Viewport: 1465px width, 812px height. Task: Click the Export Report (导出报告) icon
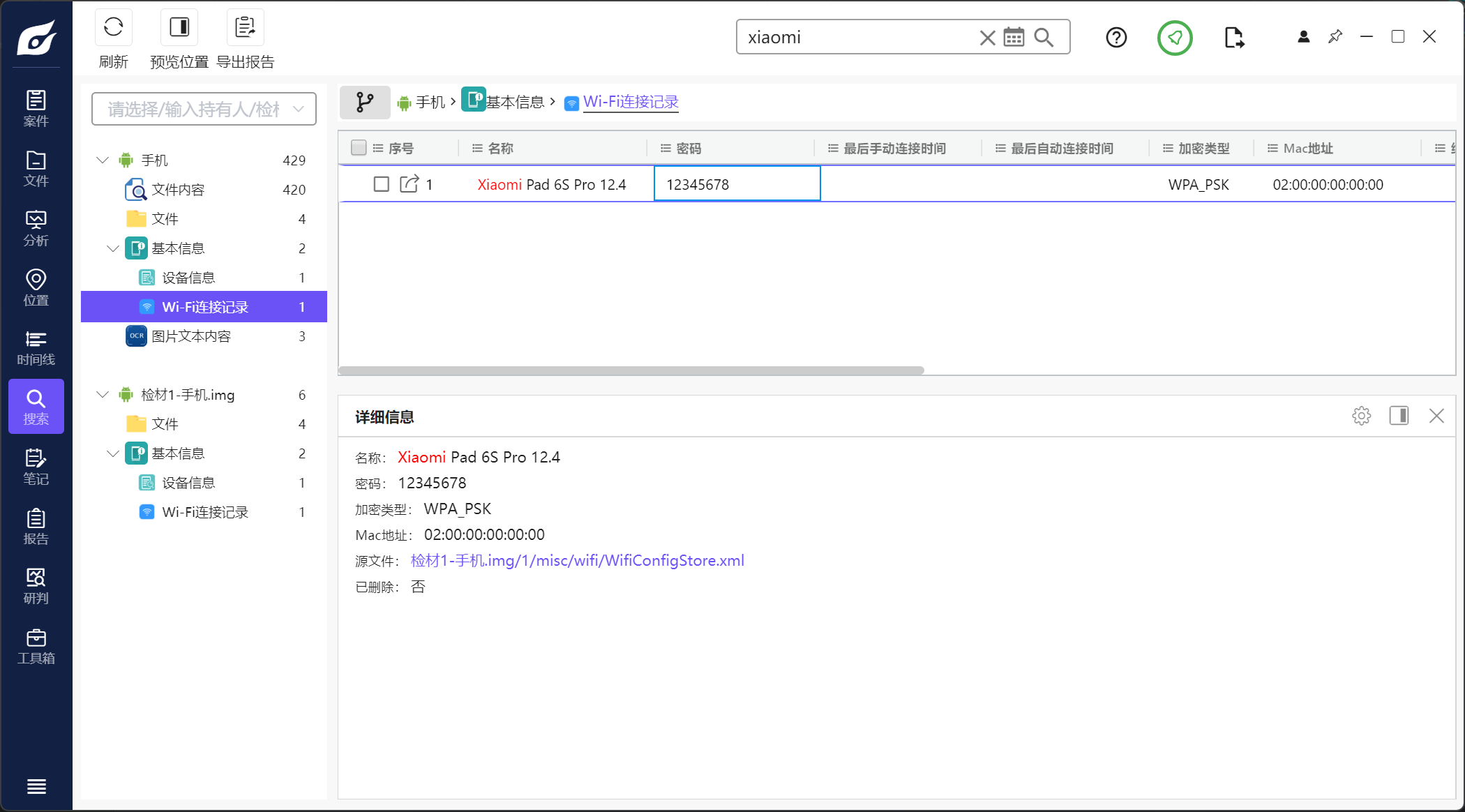point(245,28)
